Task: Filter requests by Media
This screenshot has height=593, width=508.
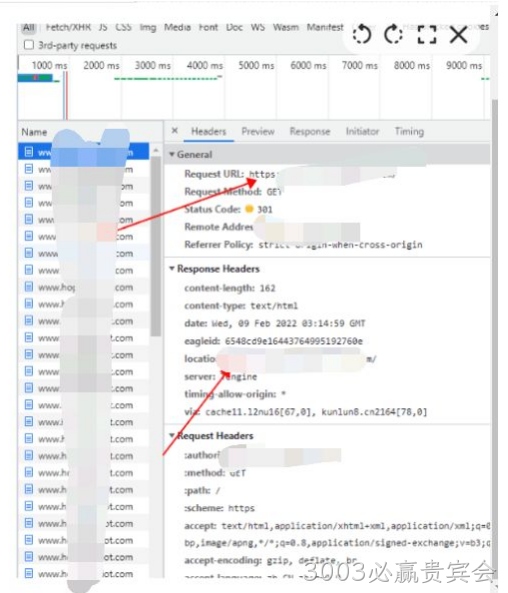Action: pos(177,27)
